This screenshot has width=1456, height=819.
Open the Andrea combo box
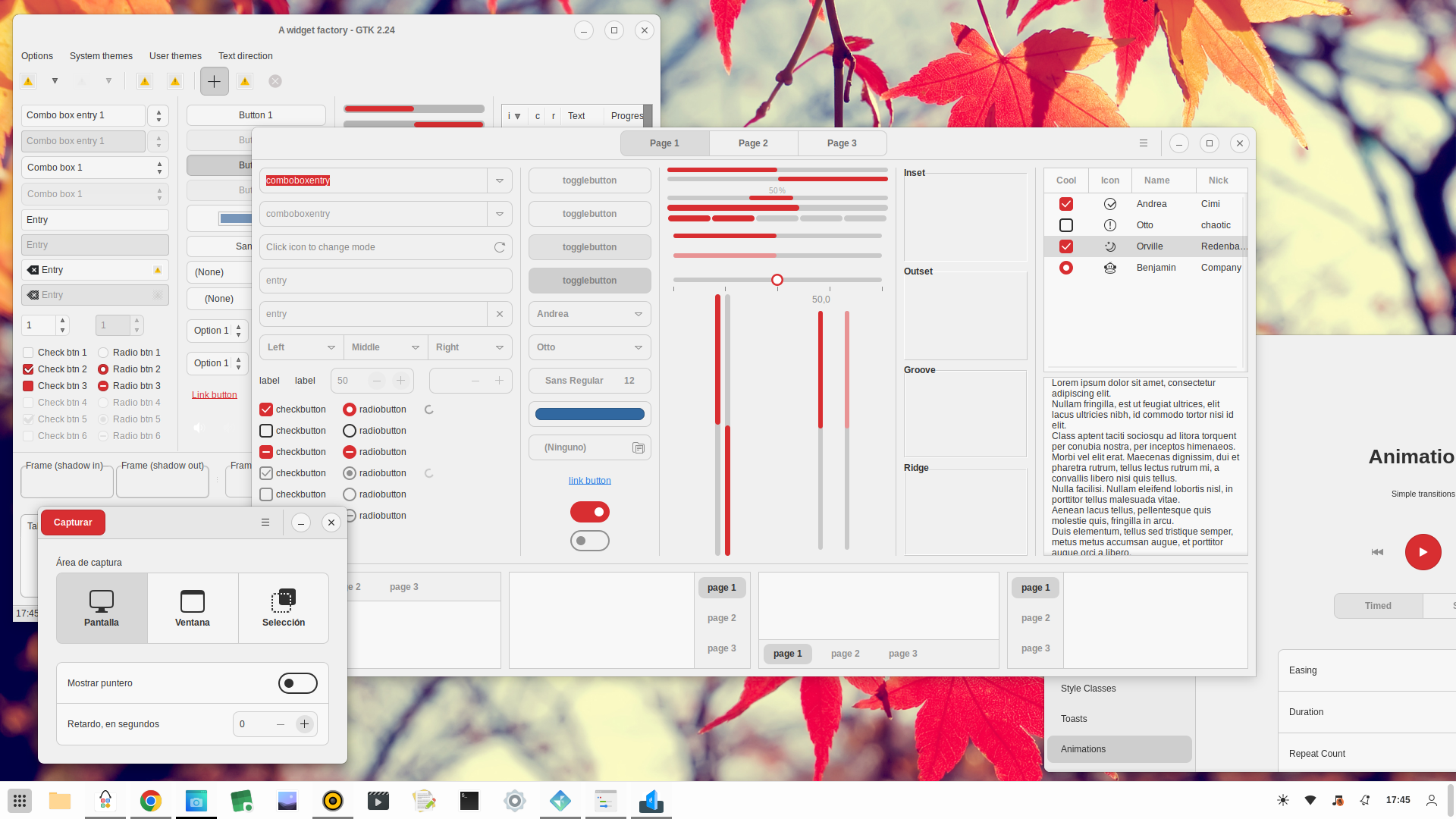click(x=590, y=314)
